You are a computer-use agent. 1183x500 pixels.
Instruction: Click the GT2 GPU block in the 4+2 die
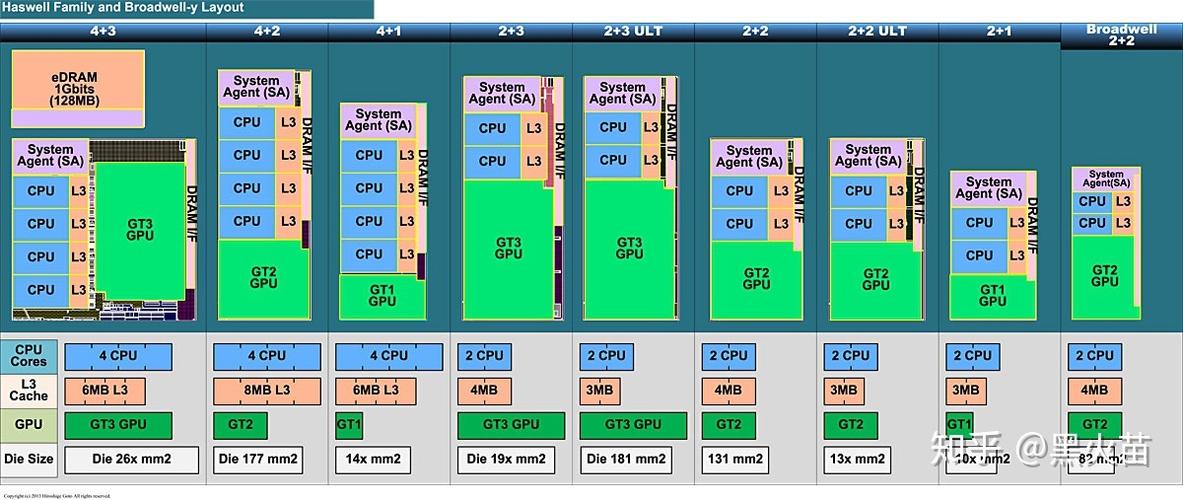(263, 279)
